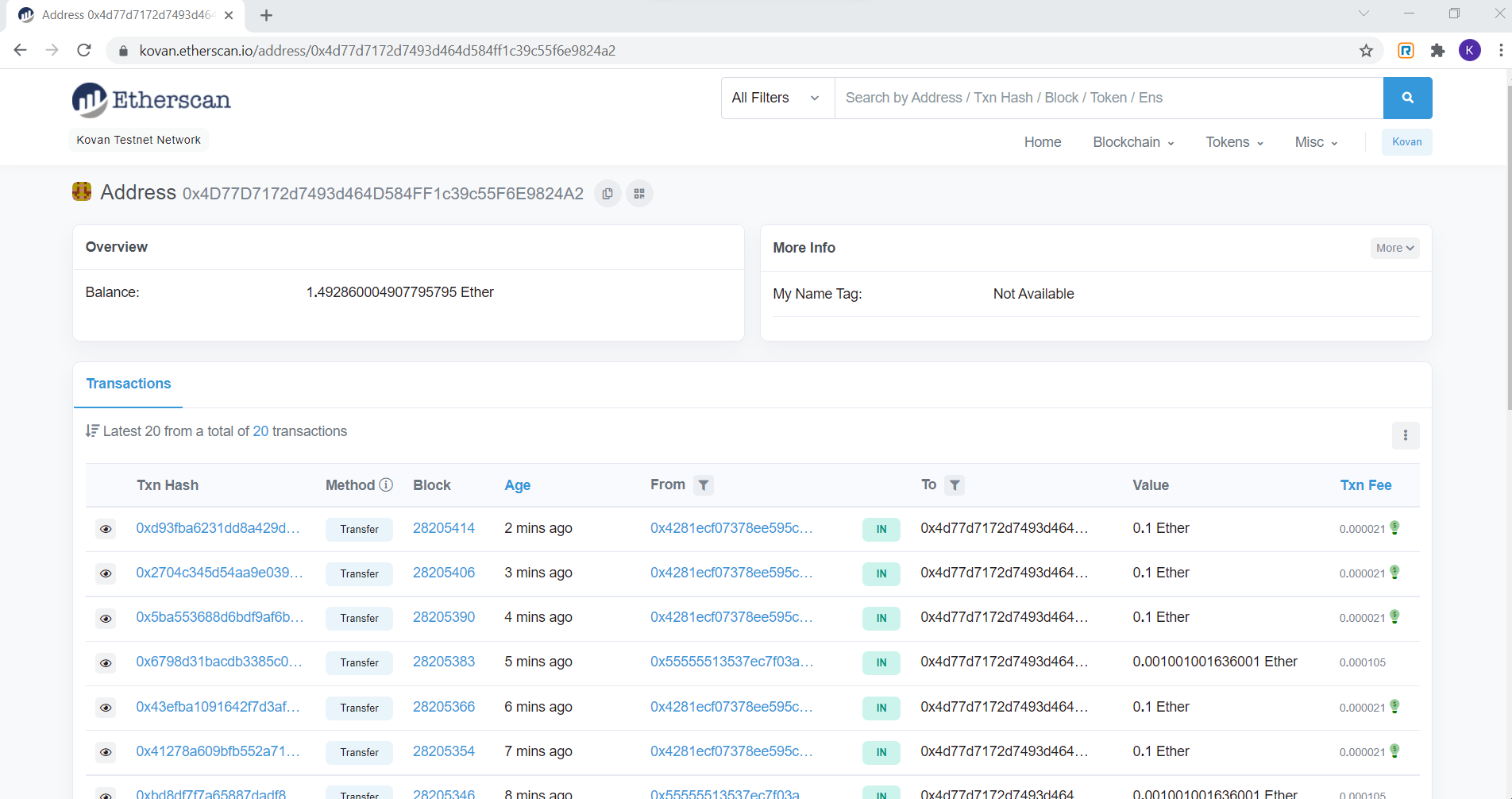Toggle Txn Fee column display

point(1366,485)
